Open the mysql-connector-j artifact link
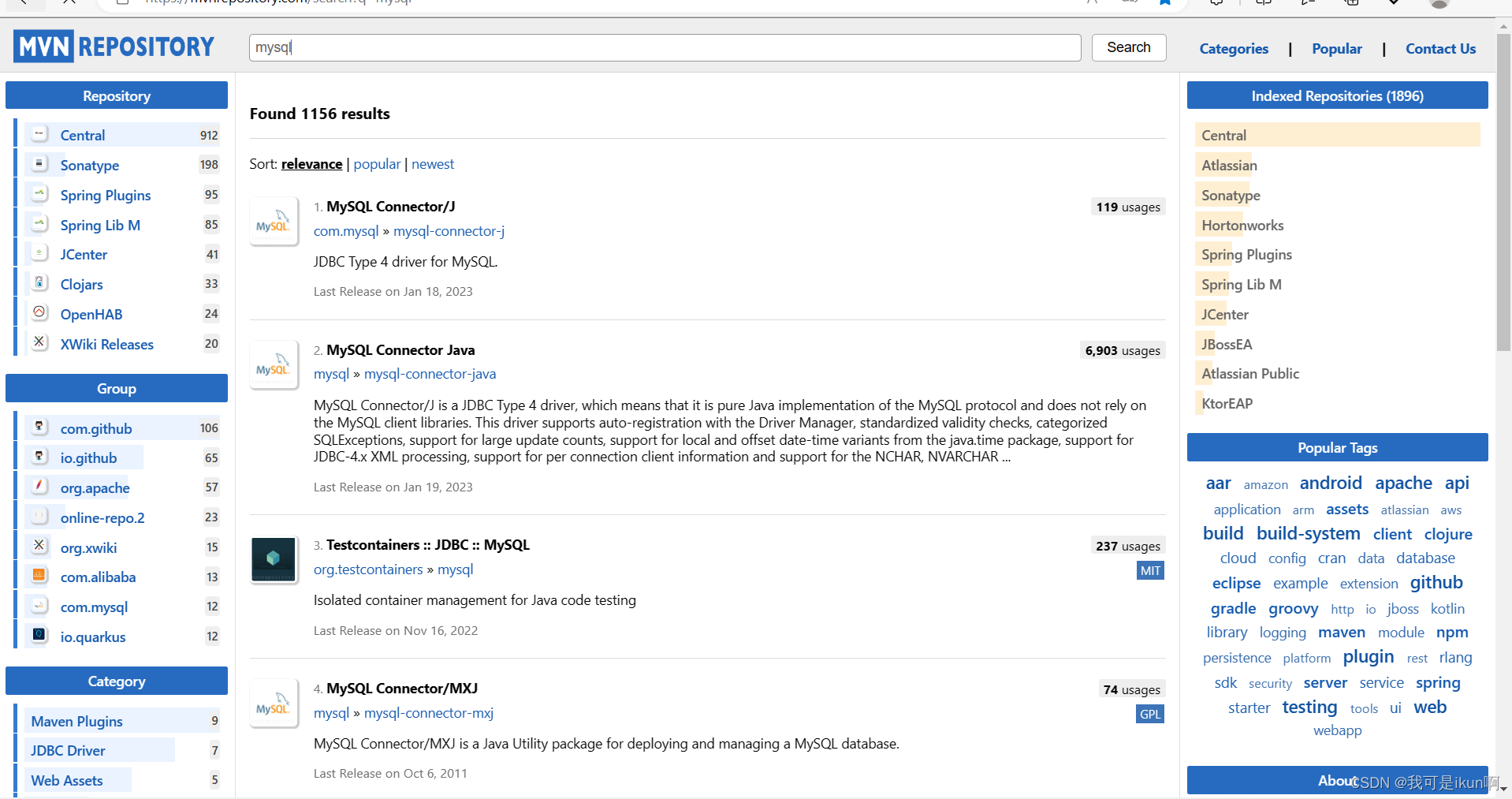 449,231
